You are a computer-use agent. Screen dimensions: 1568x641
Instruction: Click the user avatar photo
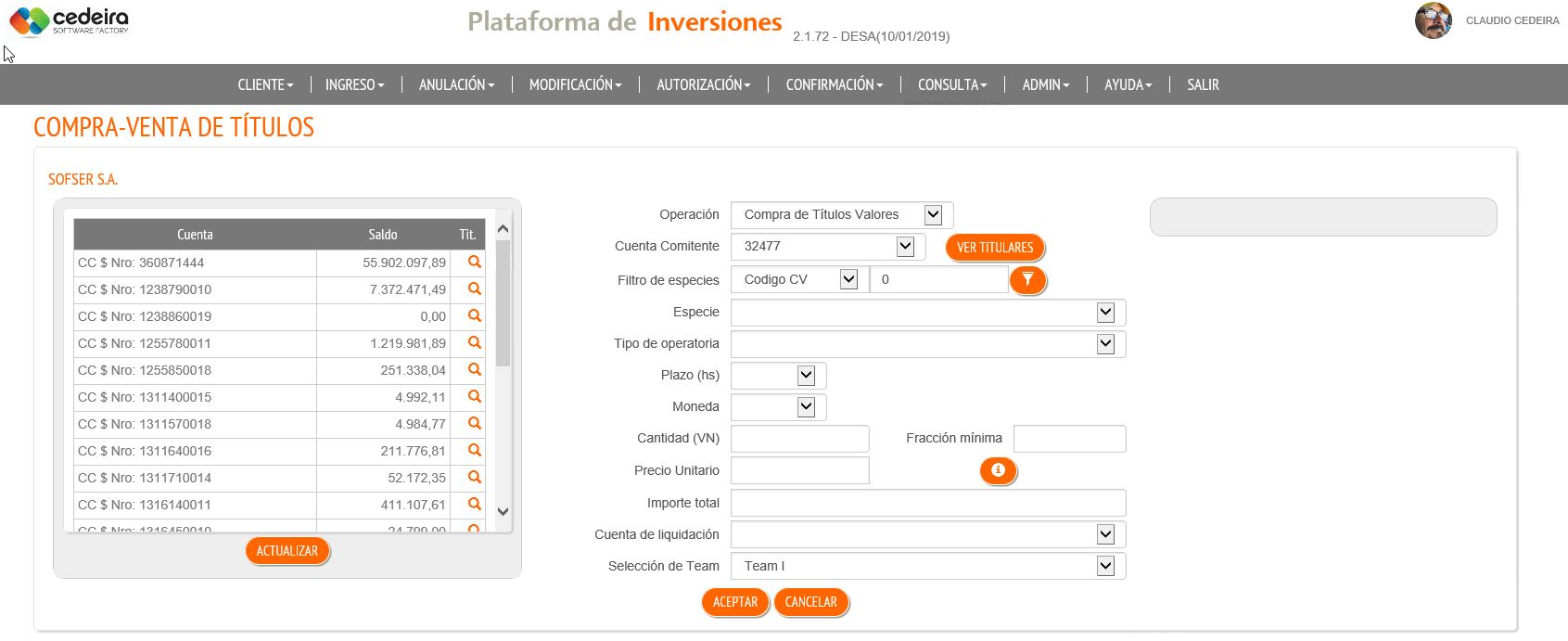(x=1433, y=20)
